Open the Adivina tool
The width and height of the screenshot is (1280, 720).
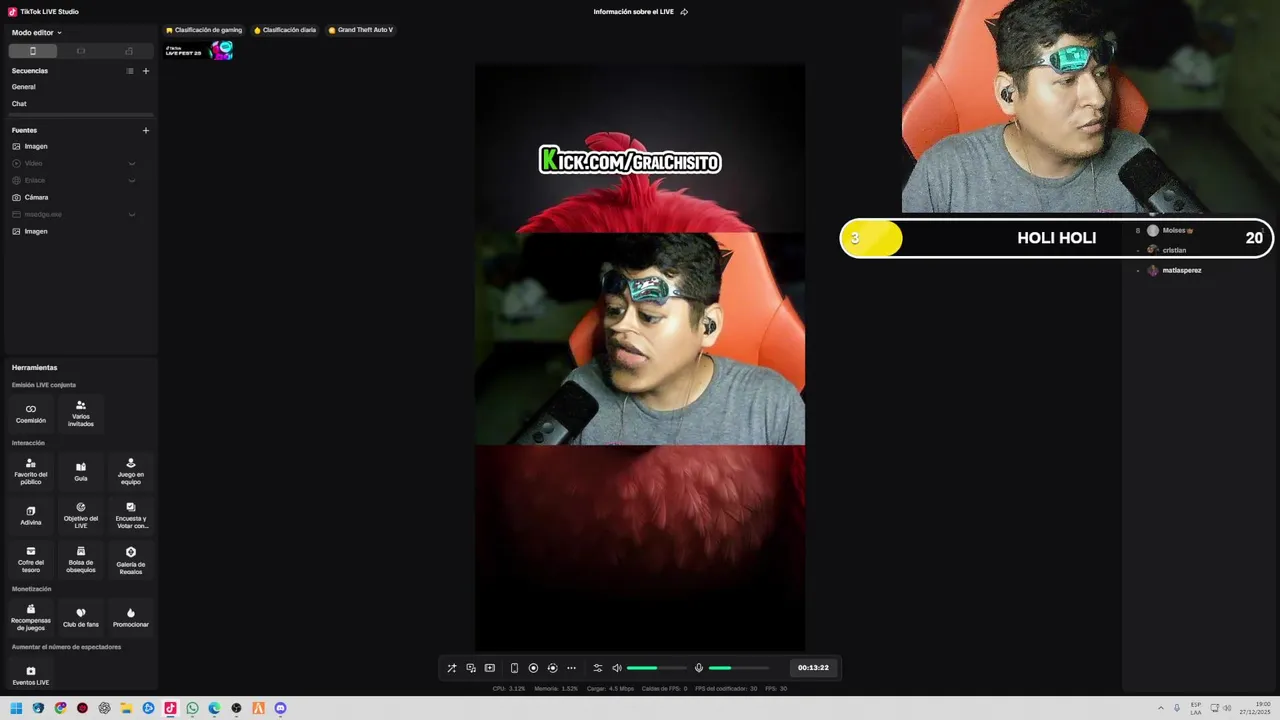click(x=31, y=515)
